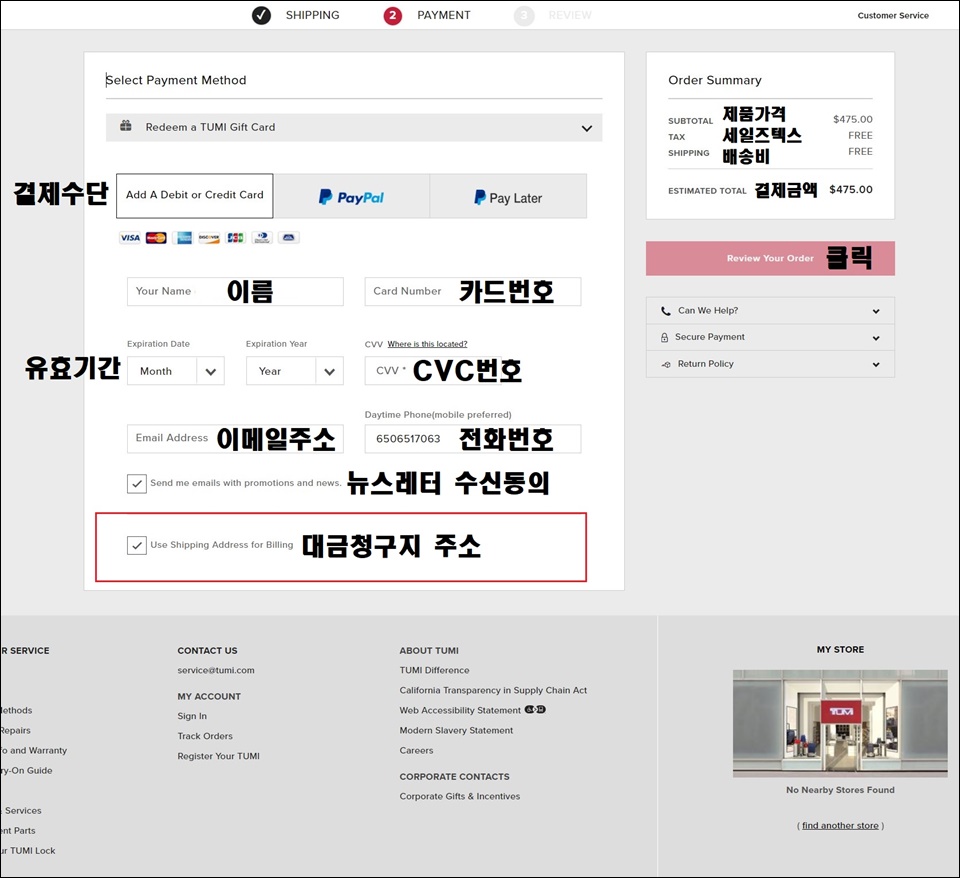
Task: Click the phone icon beside Can We Help
Action: click(666, 311)
